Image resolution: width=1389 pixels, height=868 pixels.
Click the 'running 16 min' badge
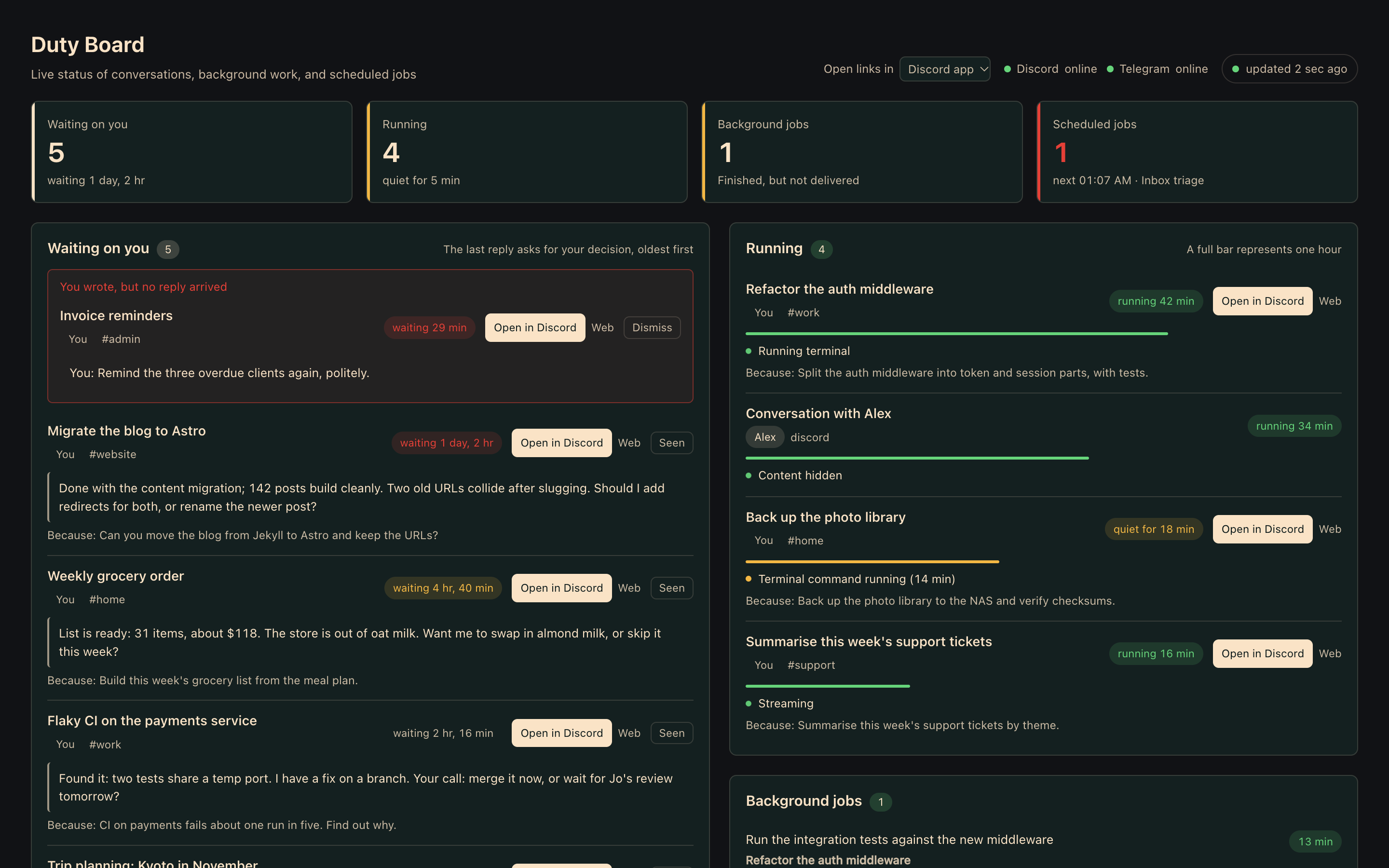pos(1156,653)
